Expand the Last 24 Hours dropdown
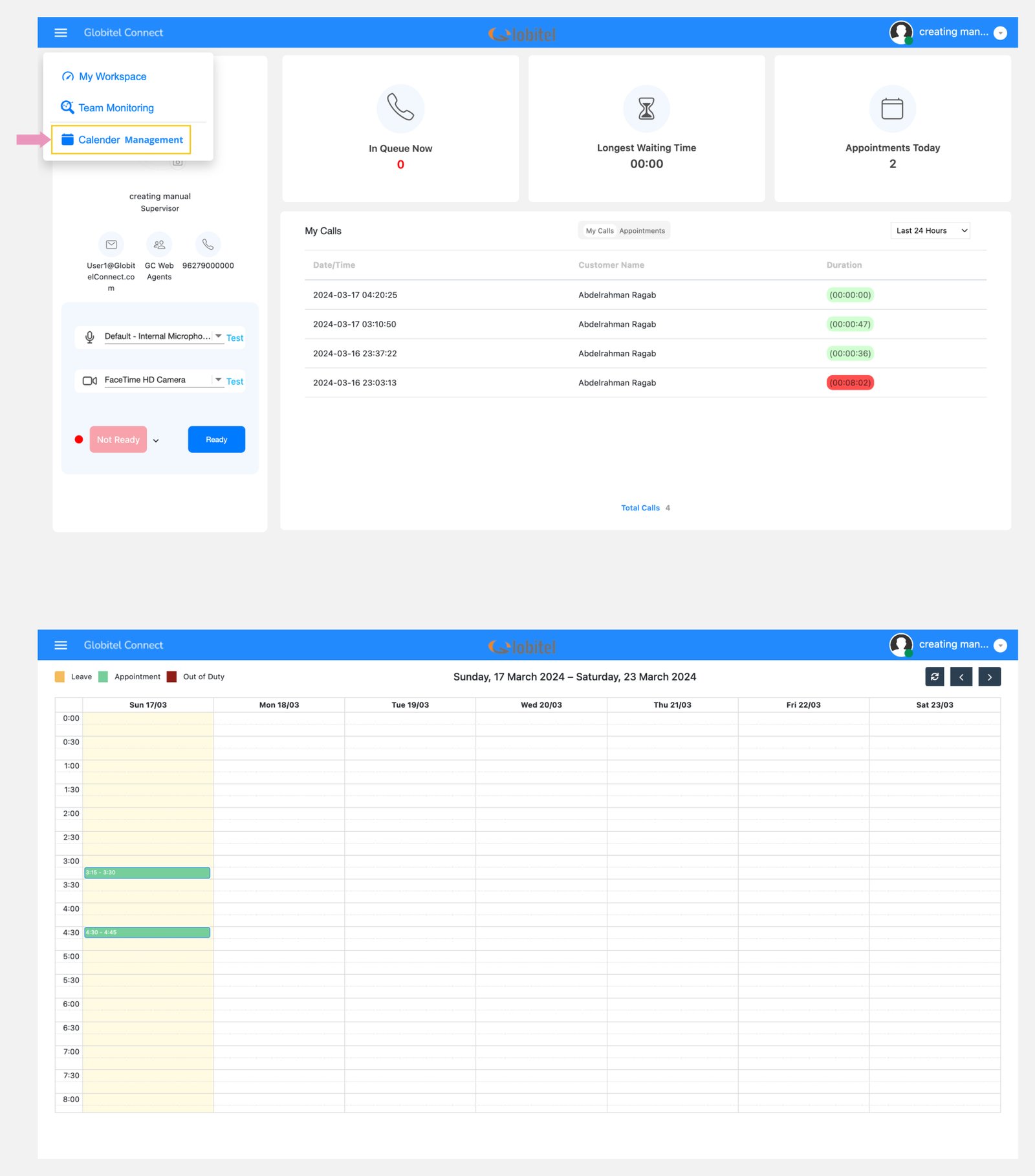 (x=930, y=231)
